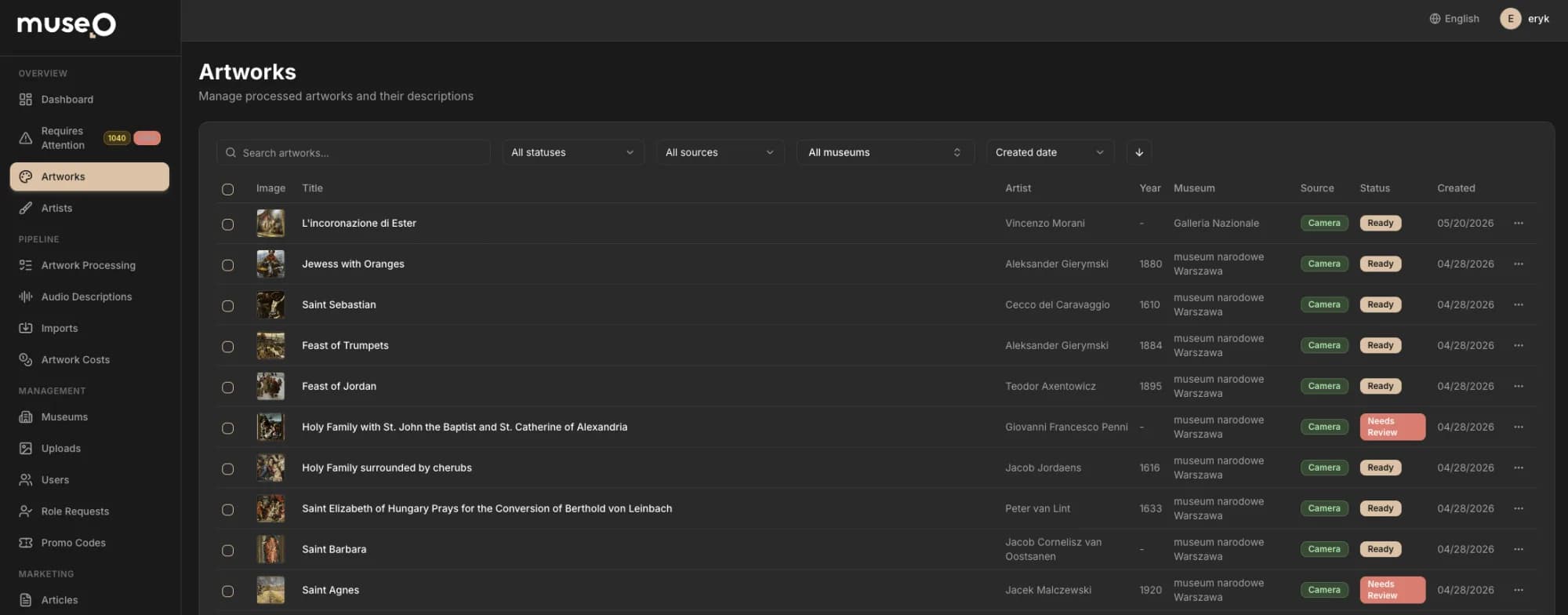Select the Feast of Trumpets checkbox
Image resolution: width=1568 pixels, height=615 pixels.
tap(227, 347)
